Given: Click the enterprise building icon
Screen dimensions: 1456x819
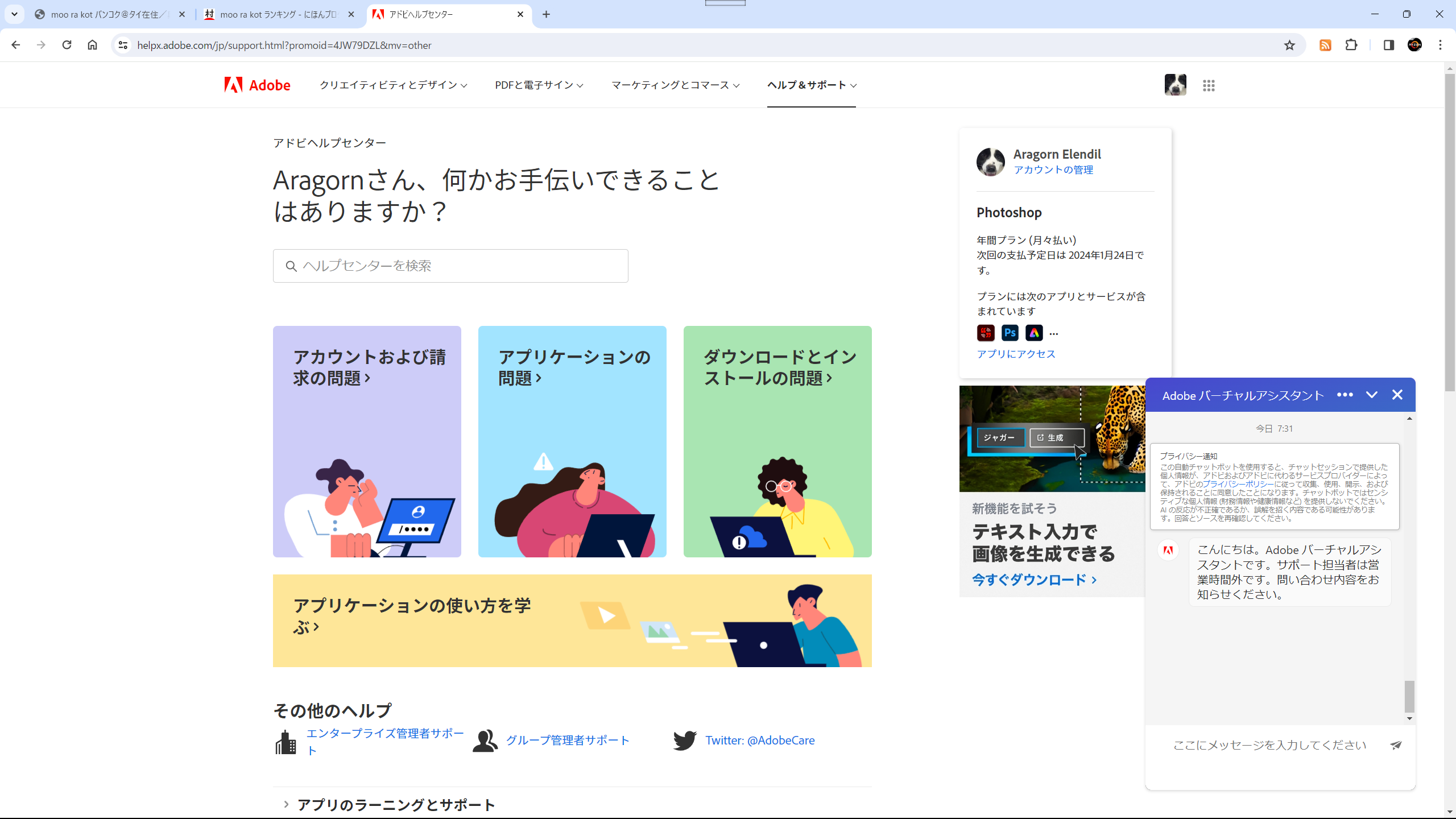Looking at the screenshot, I should pos(286,742).
